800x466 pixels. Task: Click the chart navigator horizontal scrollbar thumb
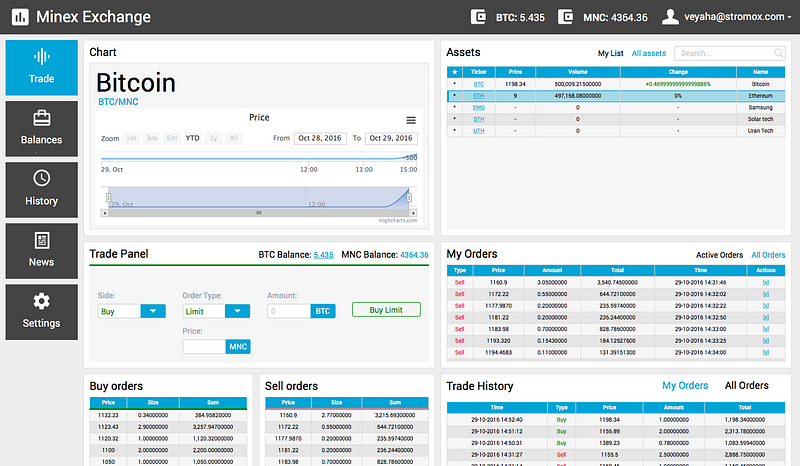(259, 213)
